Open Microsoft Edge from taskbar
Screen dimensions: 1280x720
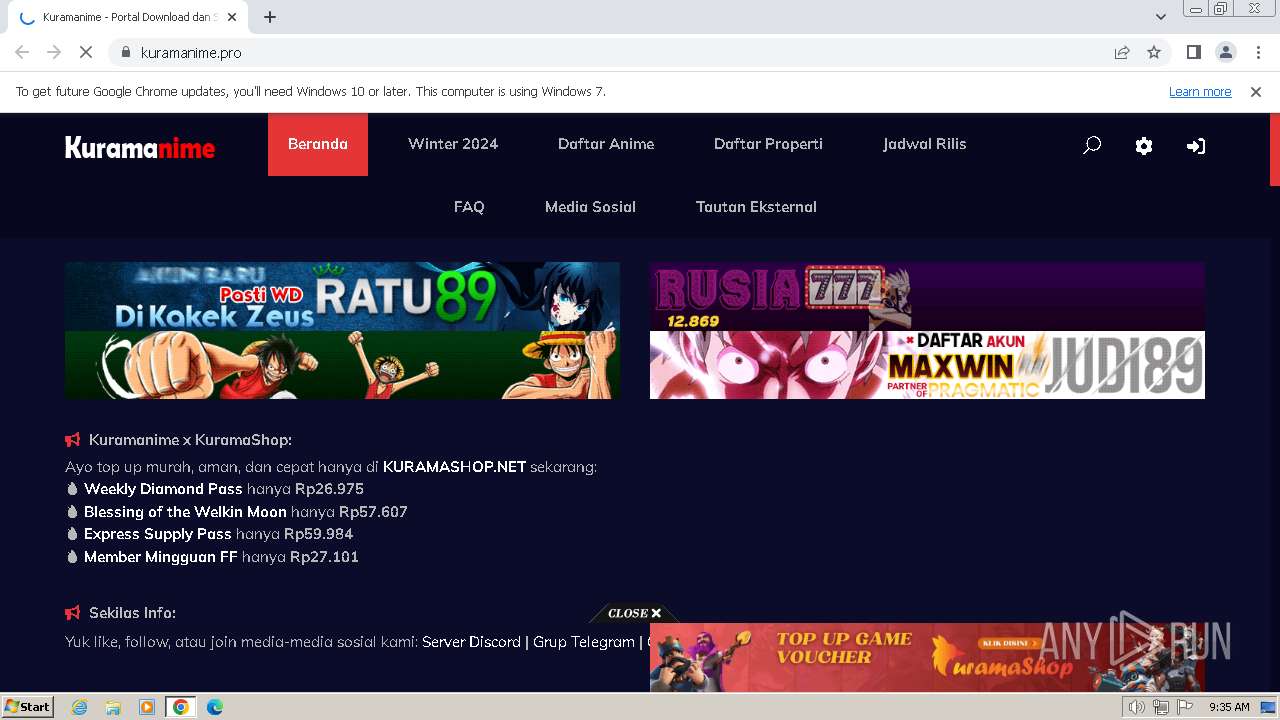[x=215, y=707]
